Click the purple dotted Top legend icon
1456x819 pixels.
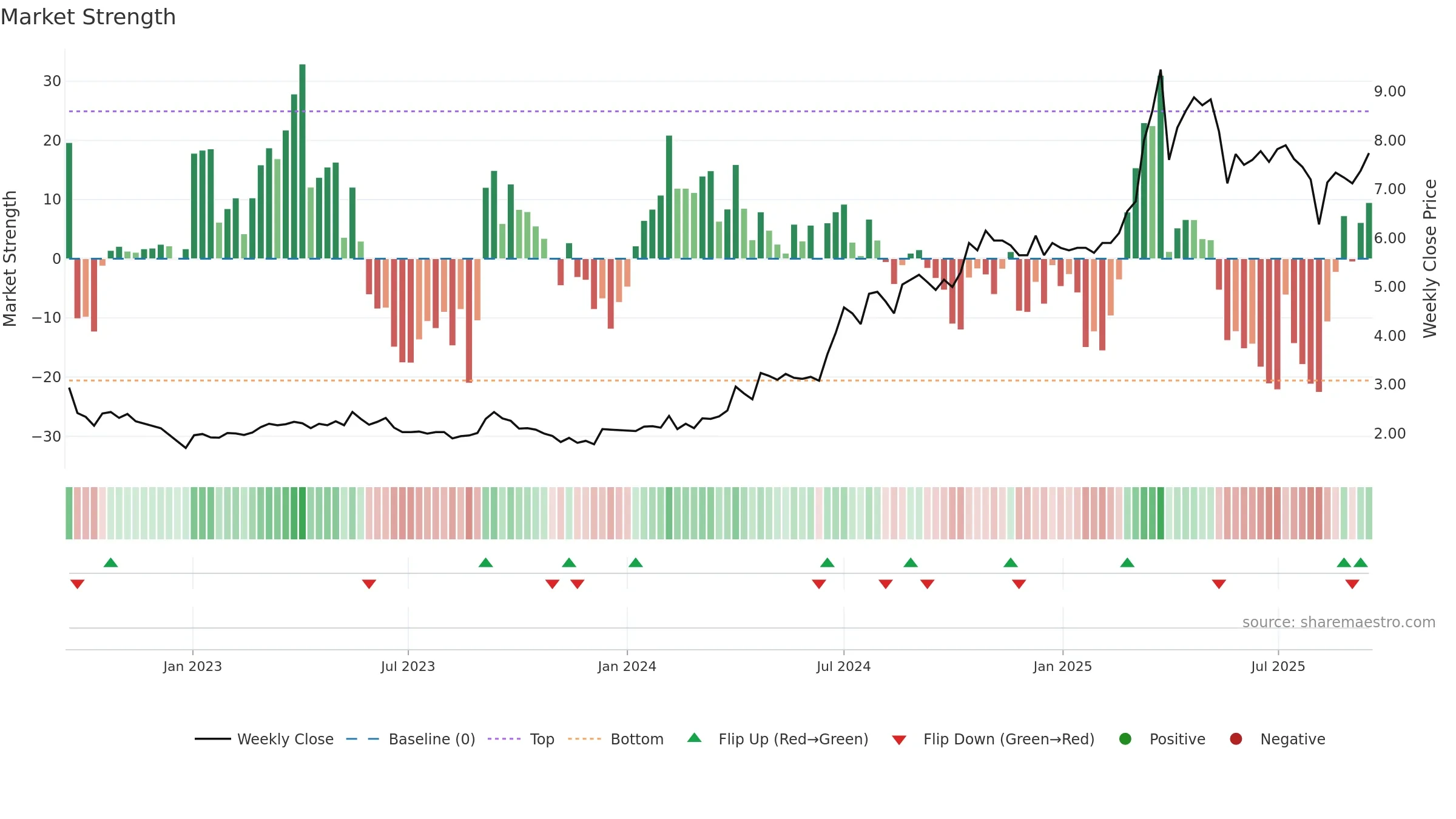(504, 739)
